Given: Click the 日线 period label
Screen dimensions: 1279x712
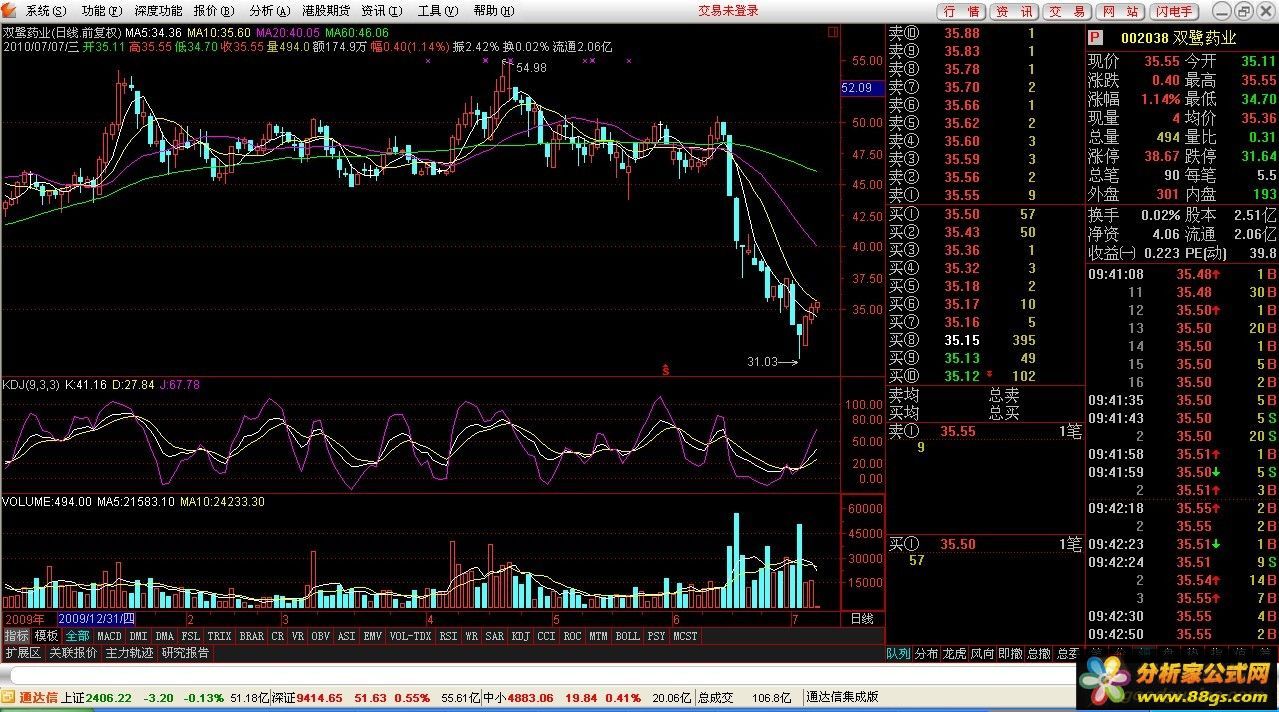Looking at the screenshot, I should (x=861, y=619).
